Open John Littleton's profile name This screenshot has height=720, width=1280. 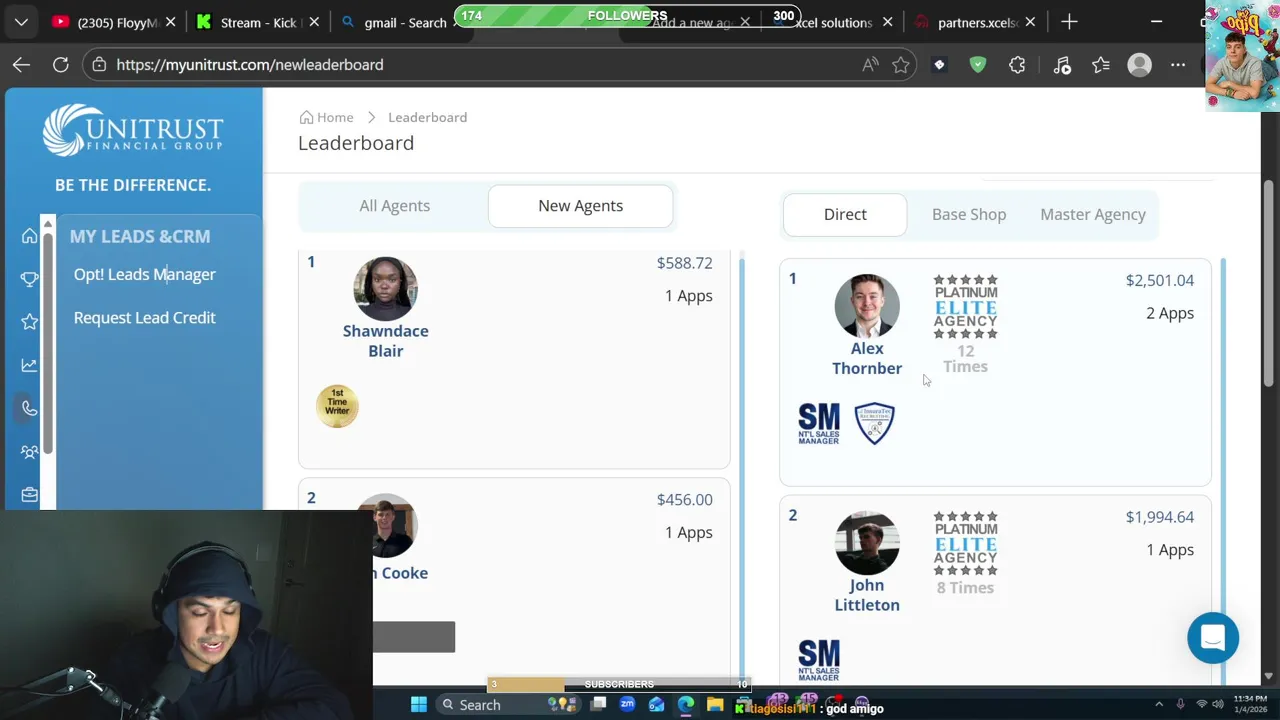867,595
